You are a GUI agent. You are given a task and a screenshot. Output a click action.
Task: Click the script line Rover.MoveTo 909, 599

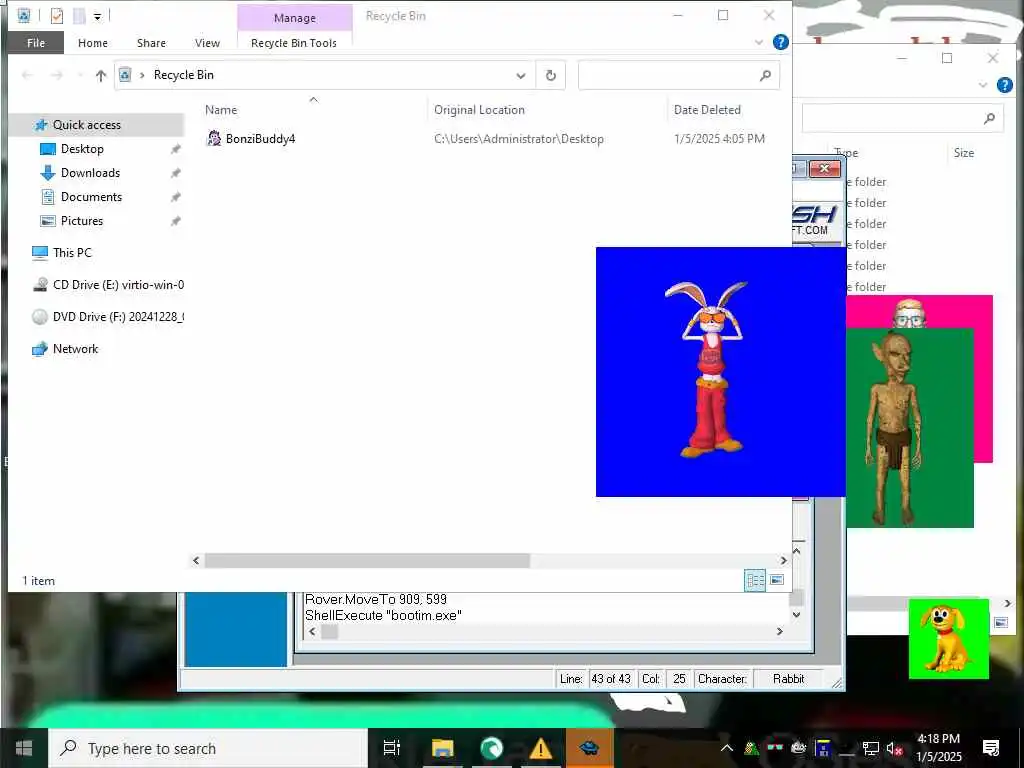(376, 599)
